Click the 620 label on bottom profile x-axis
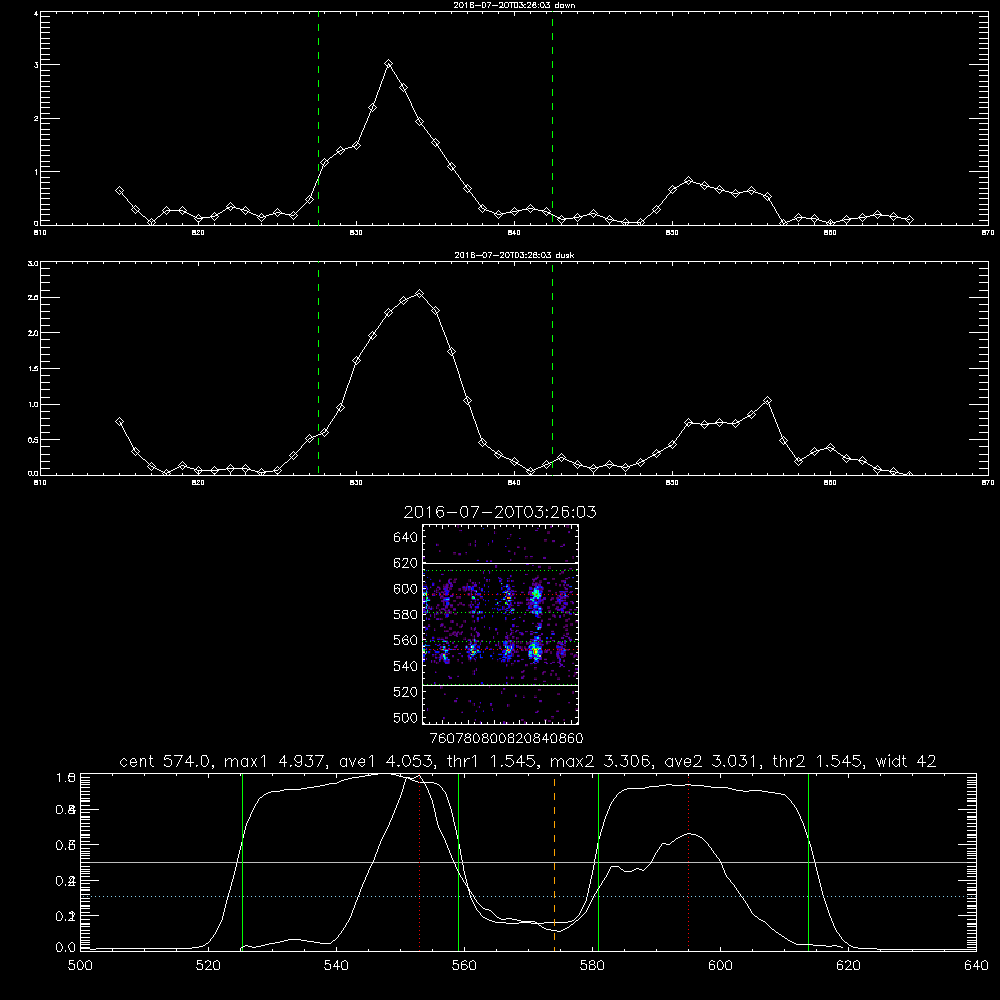The image size is (1000, 1000). 848,965
